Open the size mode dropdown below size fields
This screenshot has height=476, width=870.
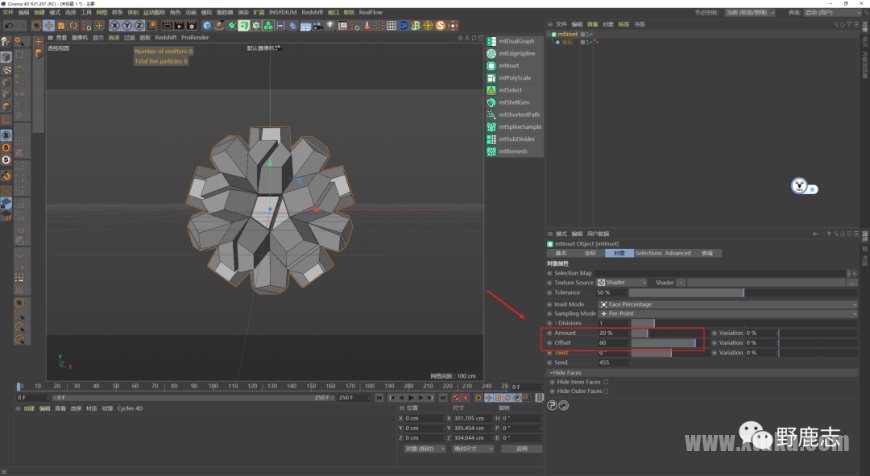(473, 449)
